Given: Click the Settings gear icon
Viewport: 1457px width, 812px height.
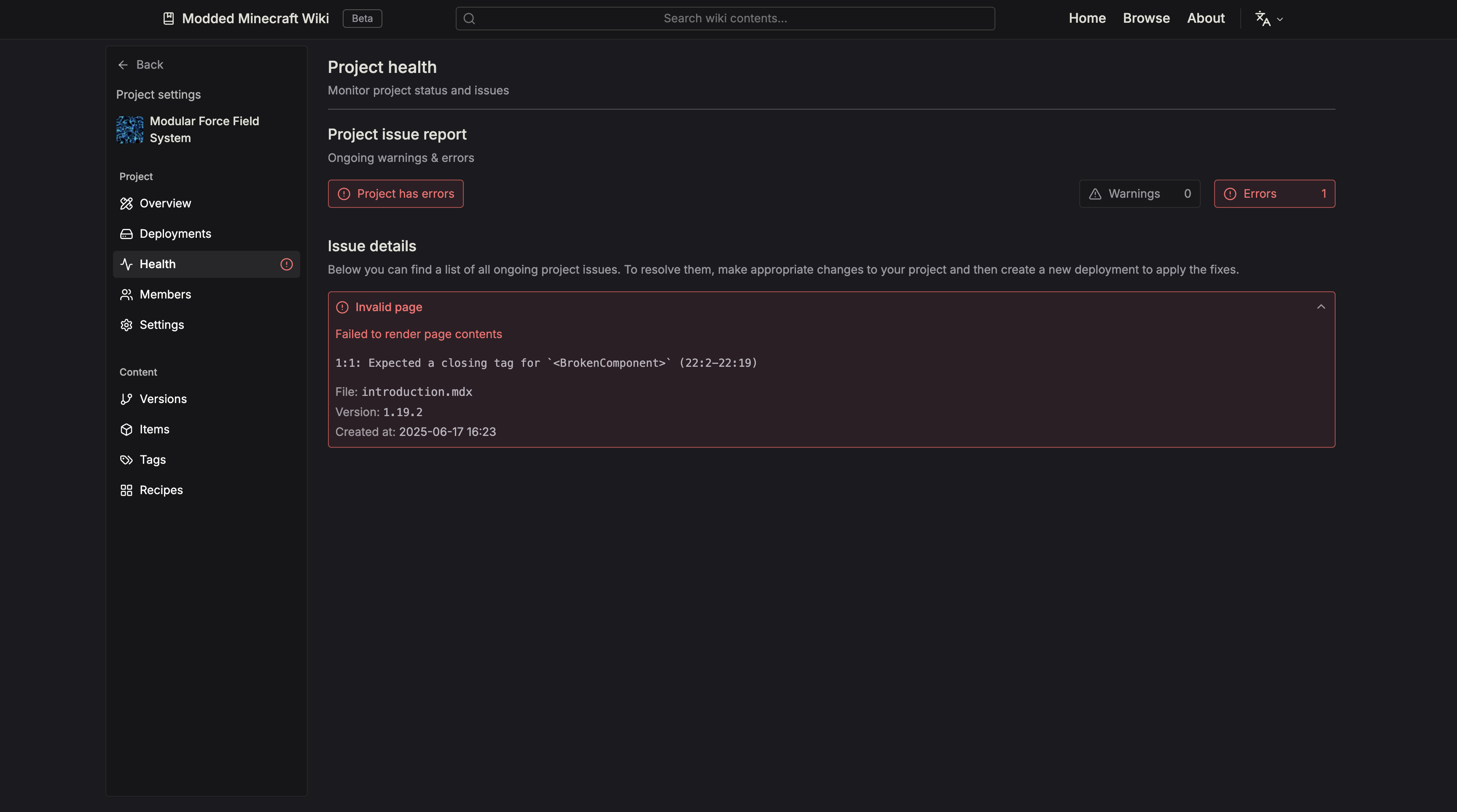Looking at the screenshot, I should [126, 325].
